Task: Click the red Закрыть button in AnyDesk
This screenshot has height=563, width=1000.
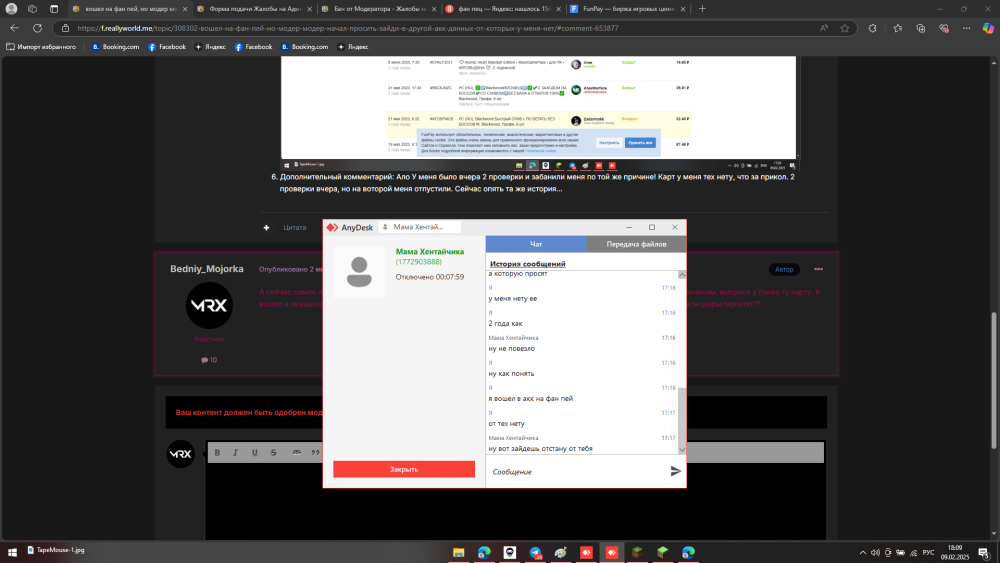Action: coord(404,469)
